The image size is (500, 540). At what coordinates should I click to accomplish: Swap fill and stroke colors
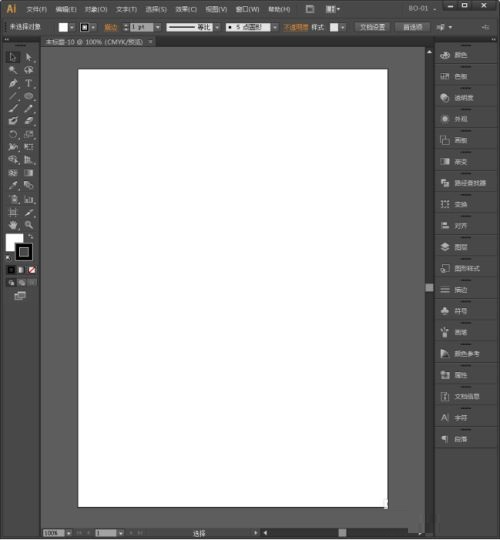click(31, 236)
